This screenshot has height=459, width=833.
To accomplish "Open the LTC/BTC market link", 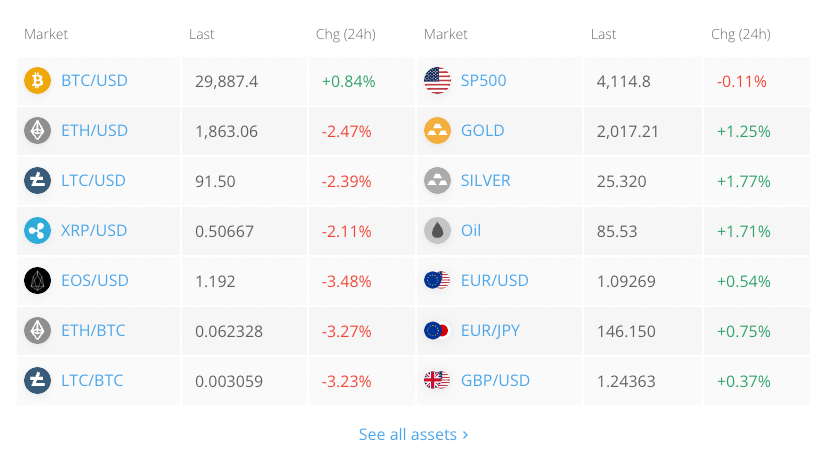I will tap(92, 380).
